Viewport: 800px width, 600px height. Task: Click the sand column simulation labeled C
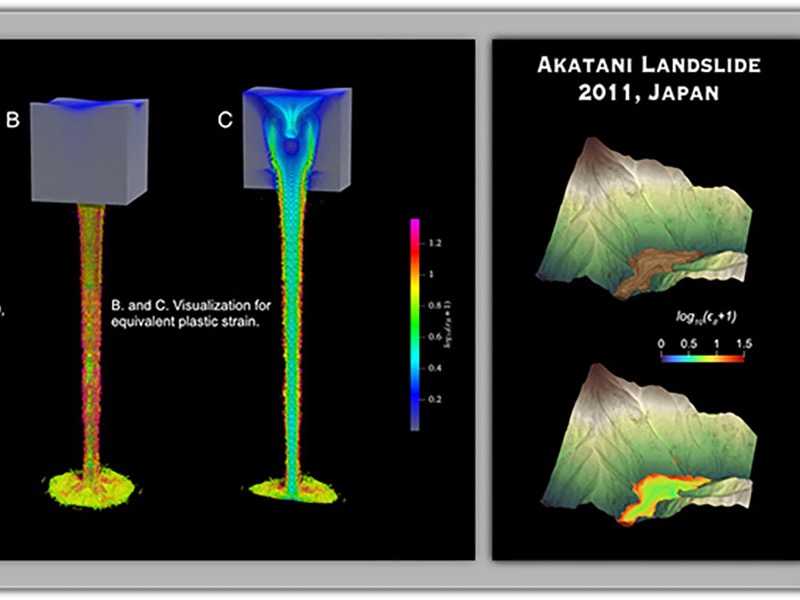click(x=296, y=295)
